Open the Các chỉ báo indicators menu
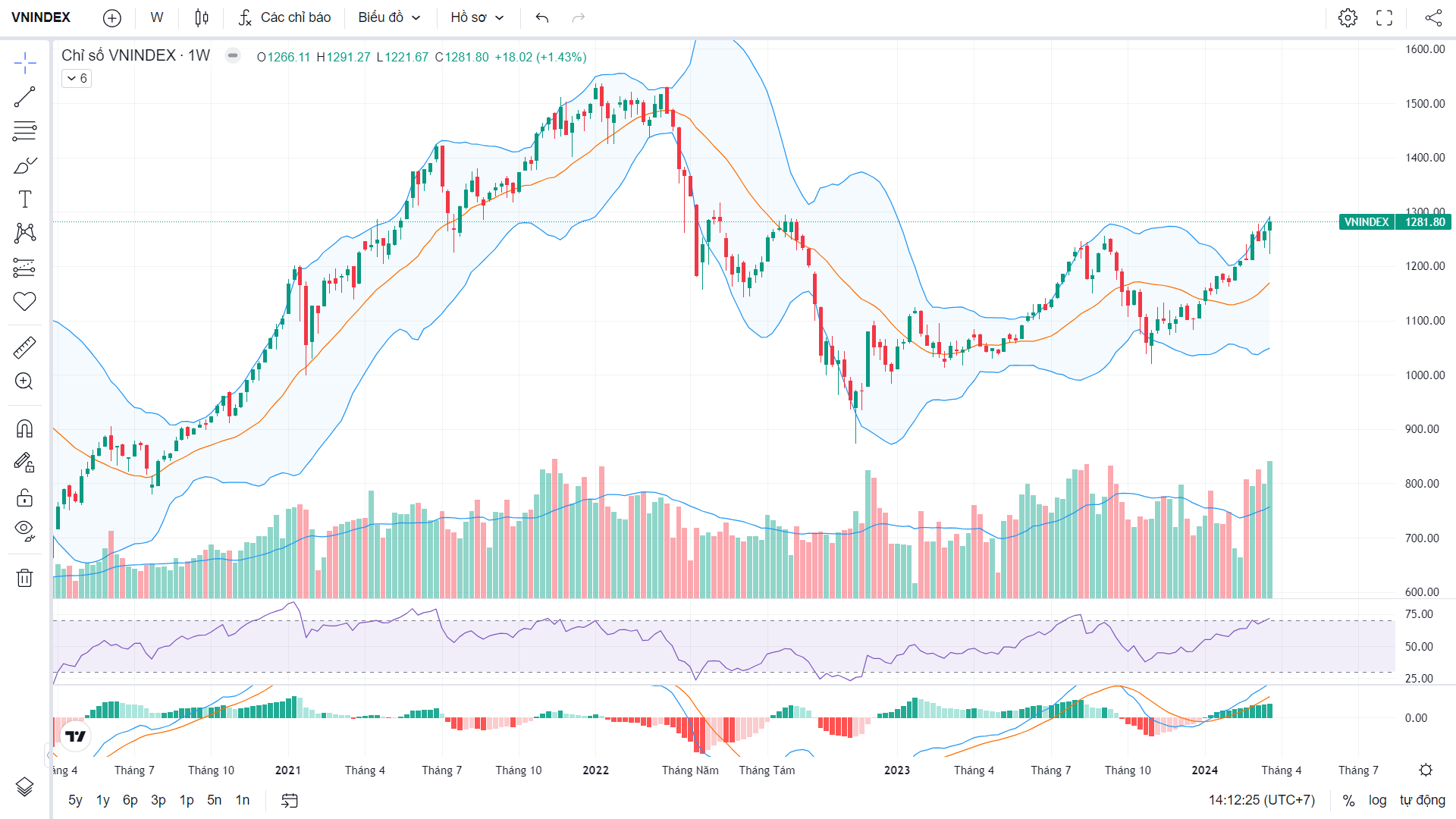Image resolution: width=1456 pixels, height=819 pixels. pyautogui.click(x=285, y=18)
